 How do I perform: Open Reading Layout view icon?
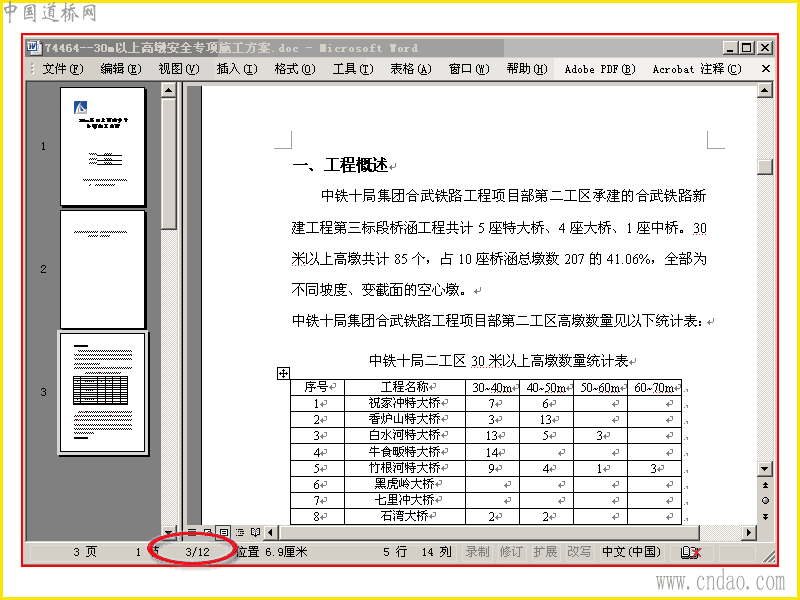256,532
